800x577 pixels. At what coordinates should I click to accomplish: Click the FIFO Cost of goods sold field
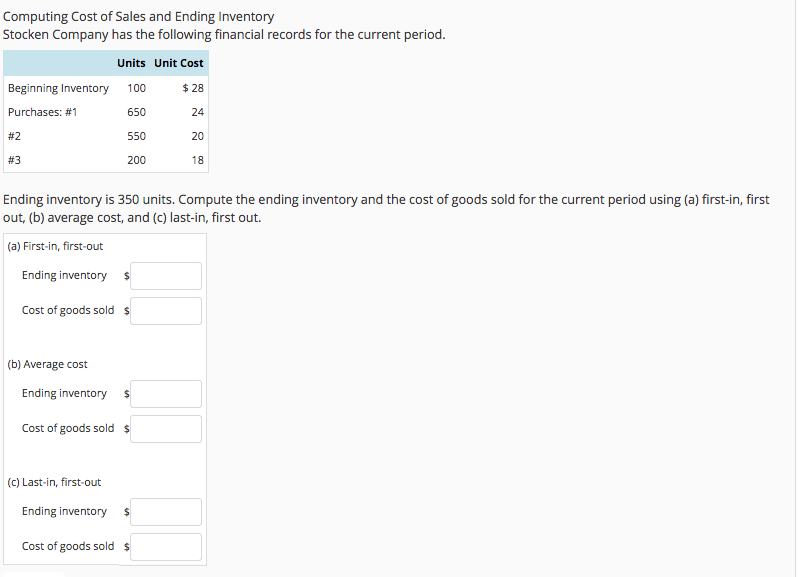[x=165, y=310]
